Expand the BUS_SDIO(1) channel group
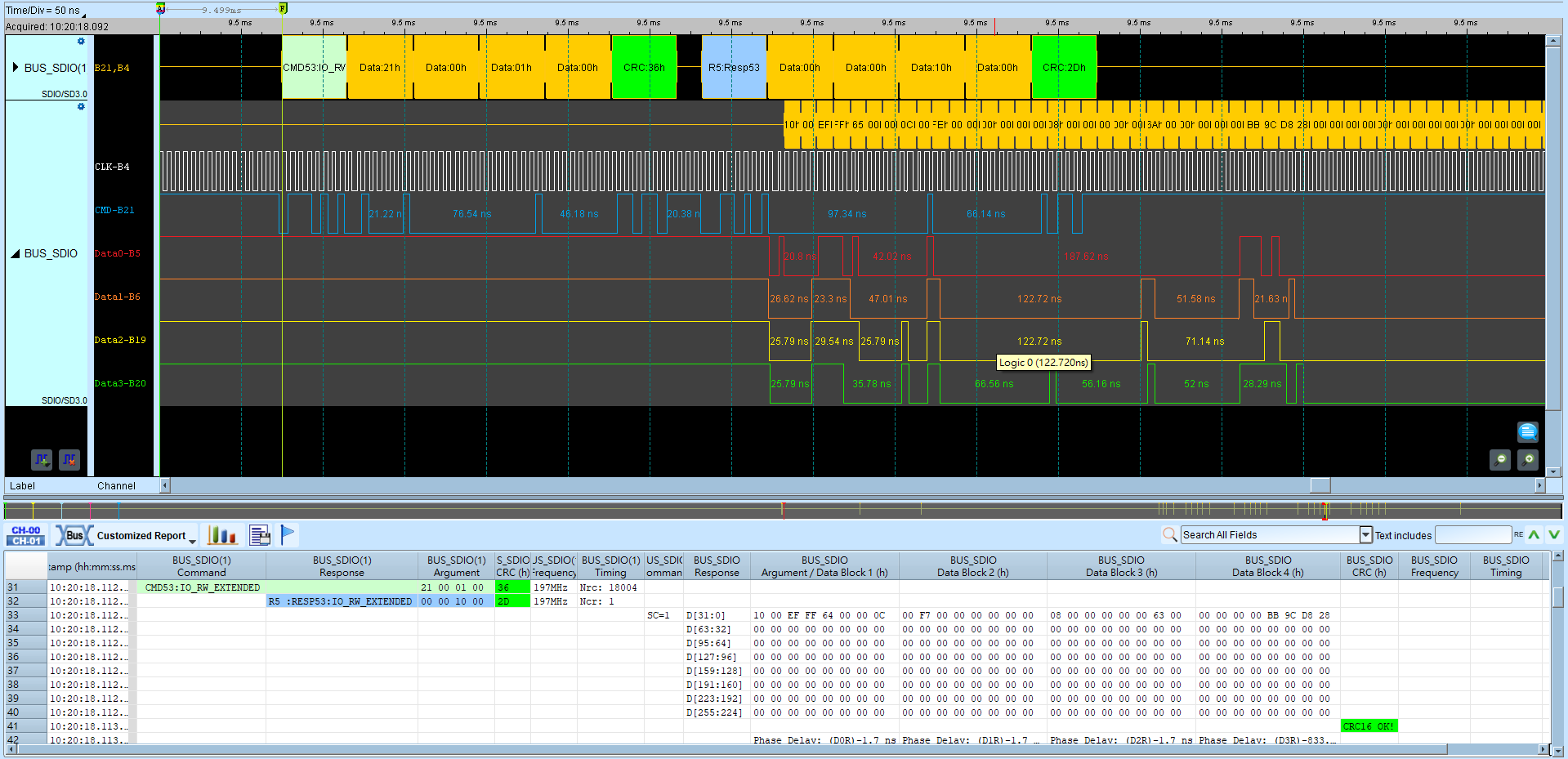The height and width of the screenshot is (759, 1568). pos(15,67)
